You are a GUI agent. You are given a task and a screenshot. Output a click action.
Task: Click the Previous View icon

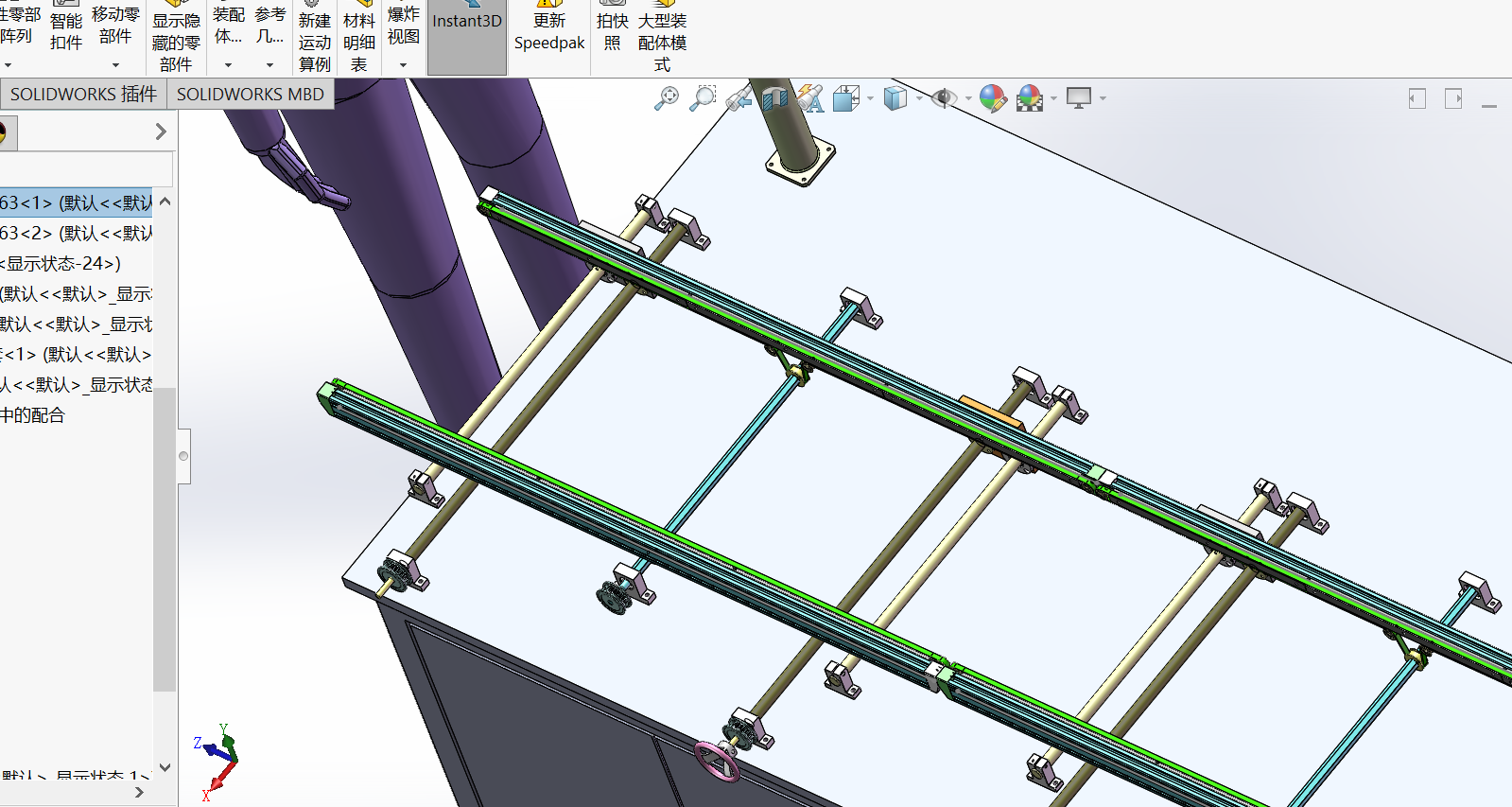pyautogui.click(x=739, y=97)
